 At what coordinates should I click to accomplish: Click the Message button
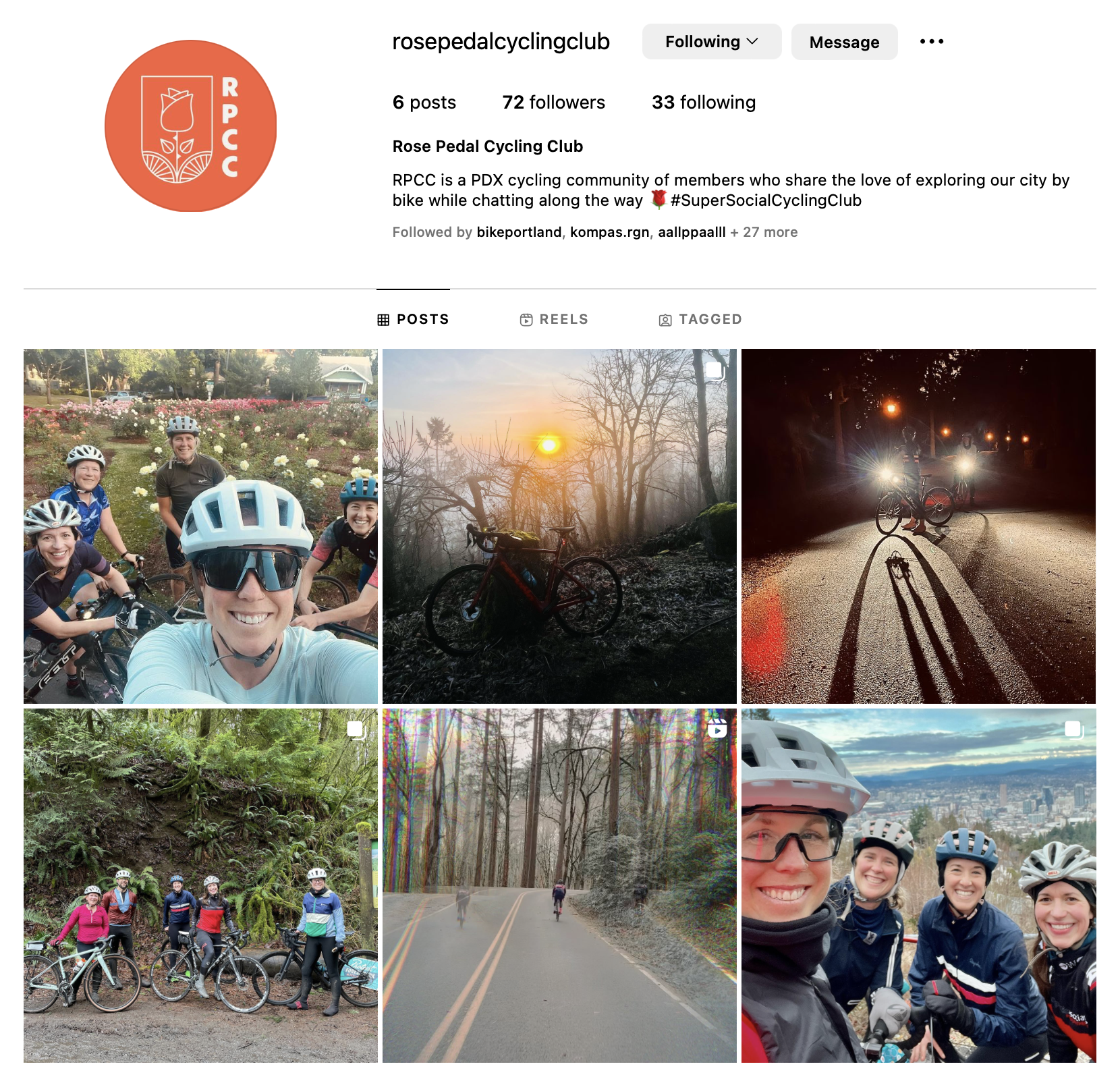pyautogui.click(x=844, y=42)
